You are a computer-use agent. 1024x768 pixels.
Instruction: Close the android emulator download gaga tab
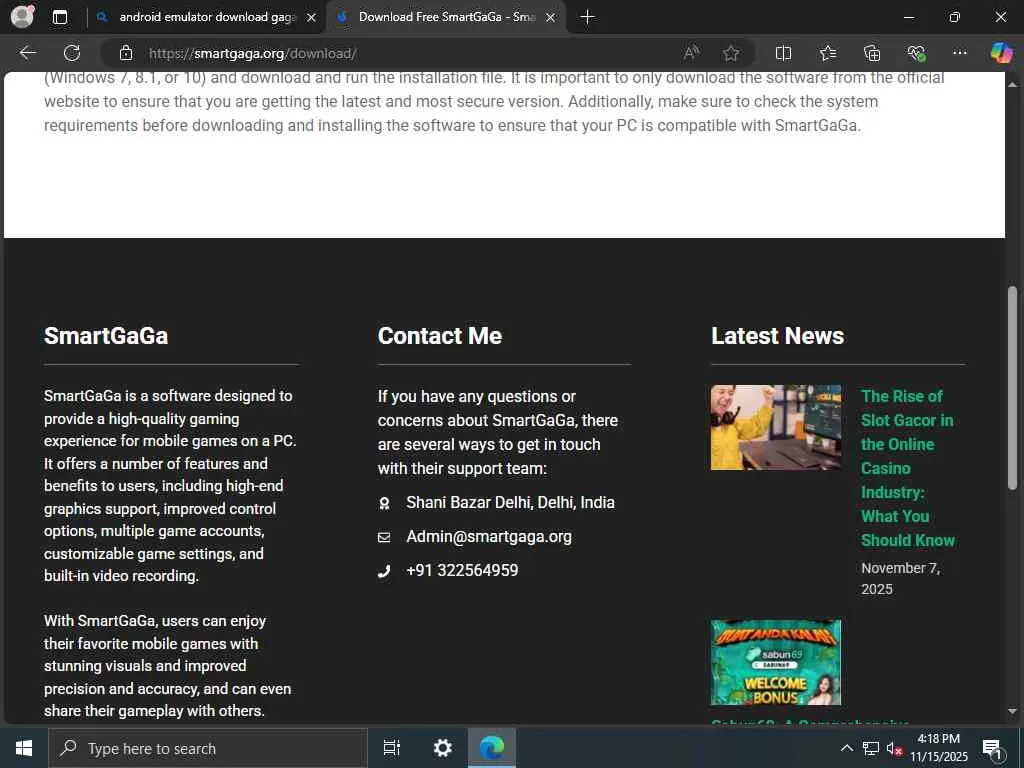[x=312, y=18]
